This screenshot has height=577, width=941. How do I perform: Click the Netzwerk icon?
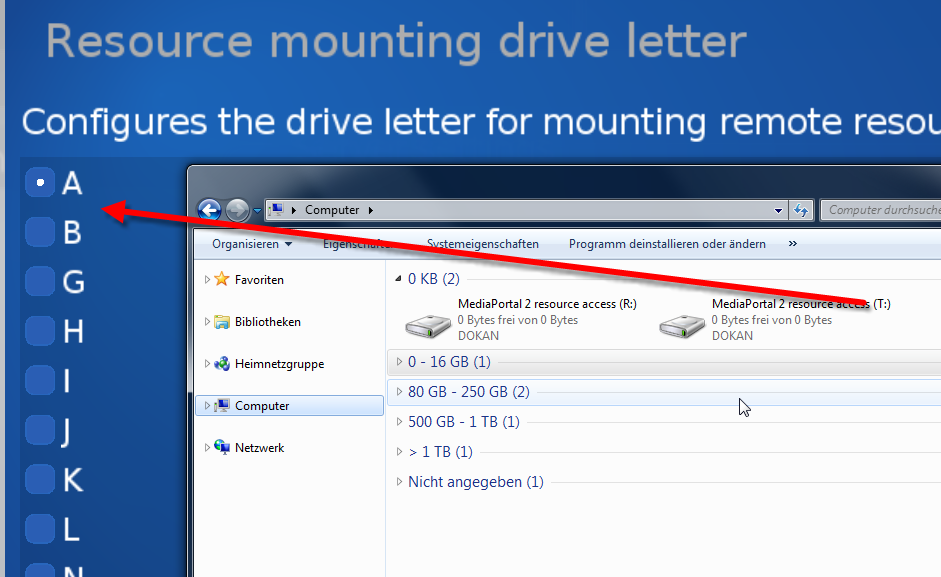point(222,448)
